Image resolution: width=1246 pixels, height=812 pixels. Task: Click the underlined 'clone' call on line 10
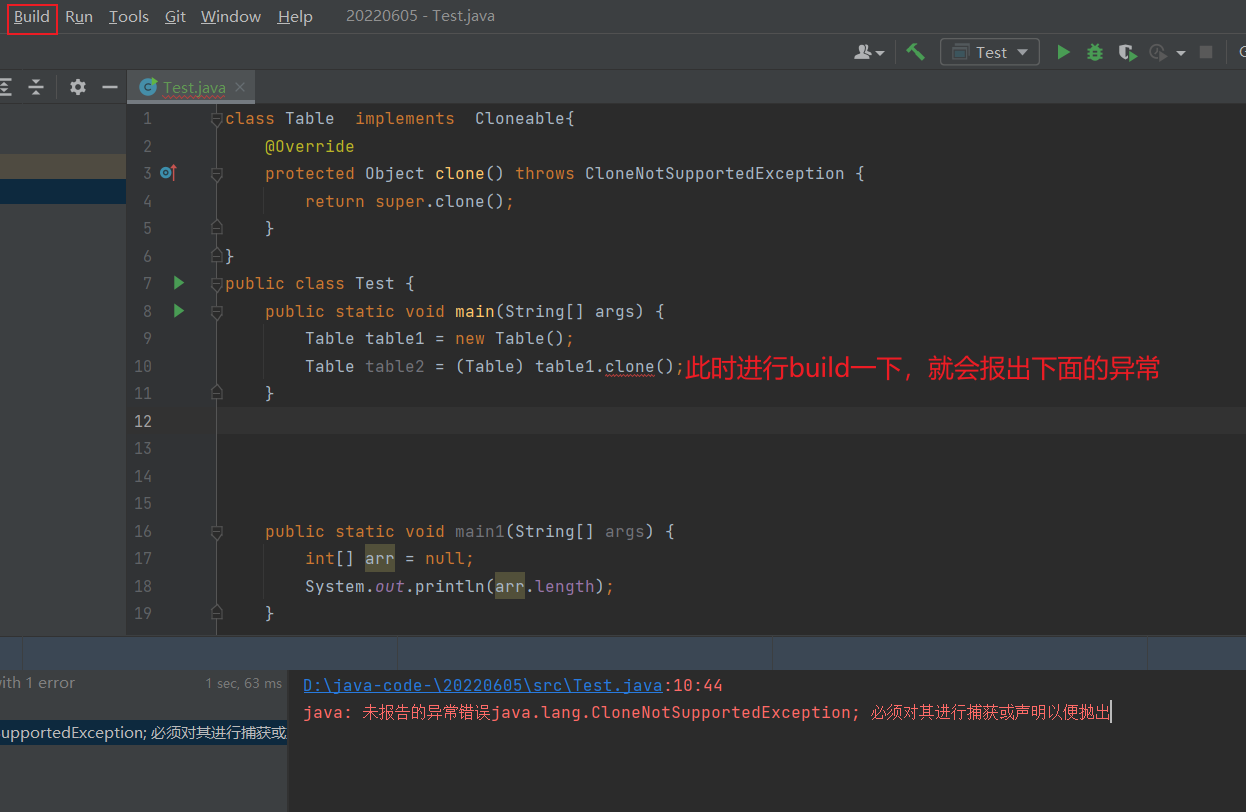[x=630, y=366]
